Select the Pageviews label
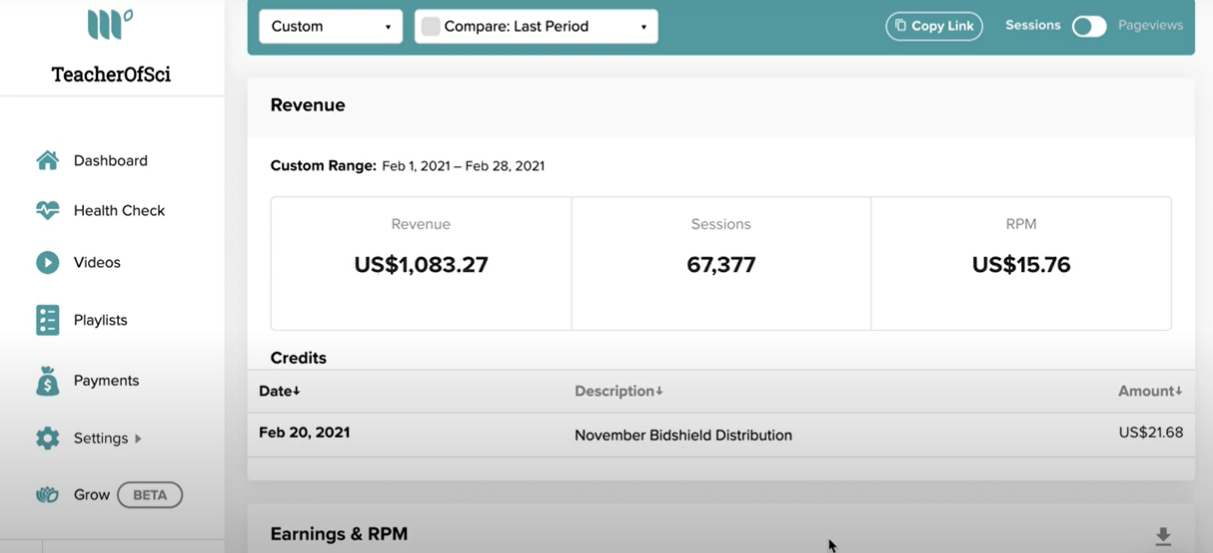The width and height of the screenshot is (1213, 553). coord(1150,25)
